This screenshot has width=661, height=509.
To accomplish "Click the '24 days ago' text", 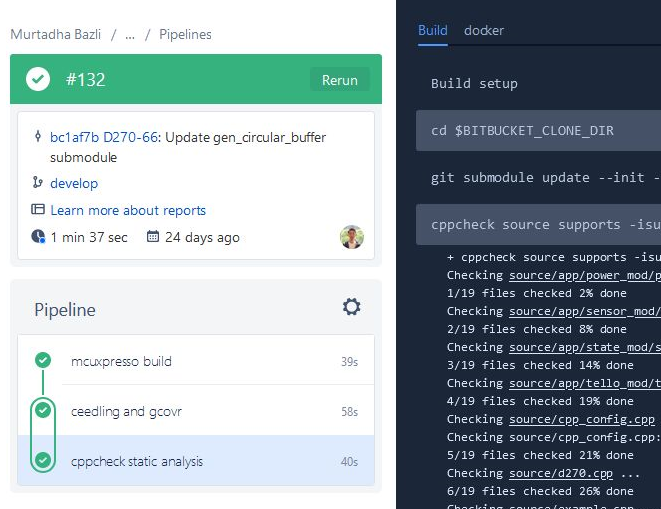I will pos(202,237).
